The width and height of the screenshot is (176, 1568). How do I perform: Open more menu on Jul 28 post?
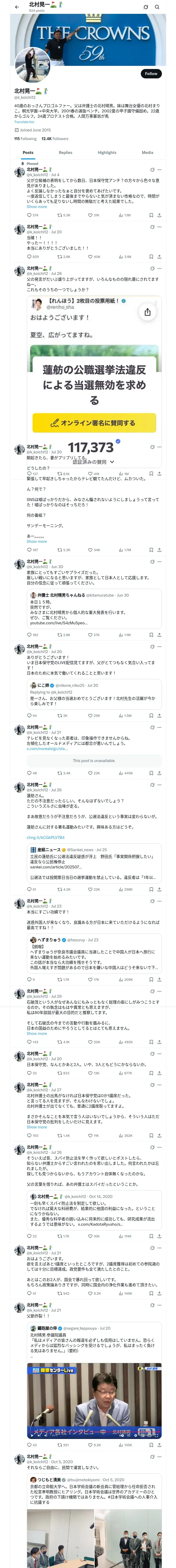[160, 268]
